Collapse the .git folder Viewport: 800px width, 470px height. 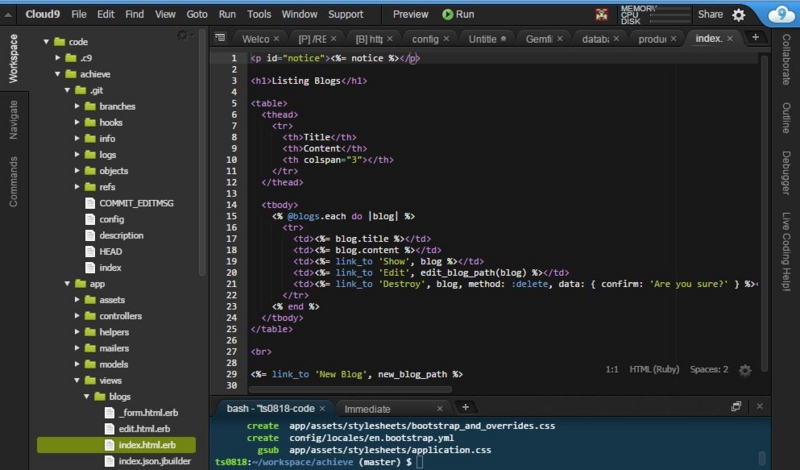click(67, 90)
